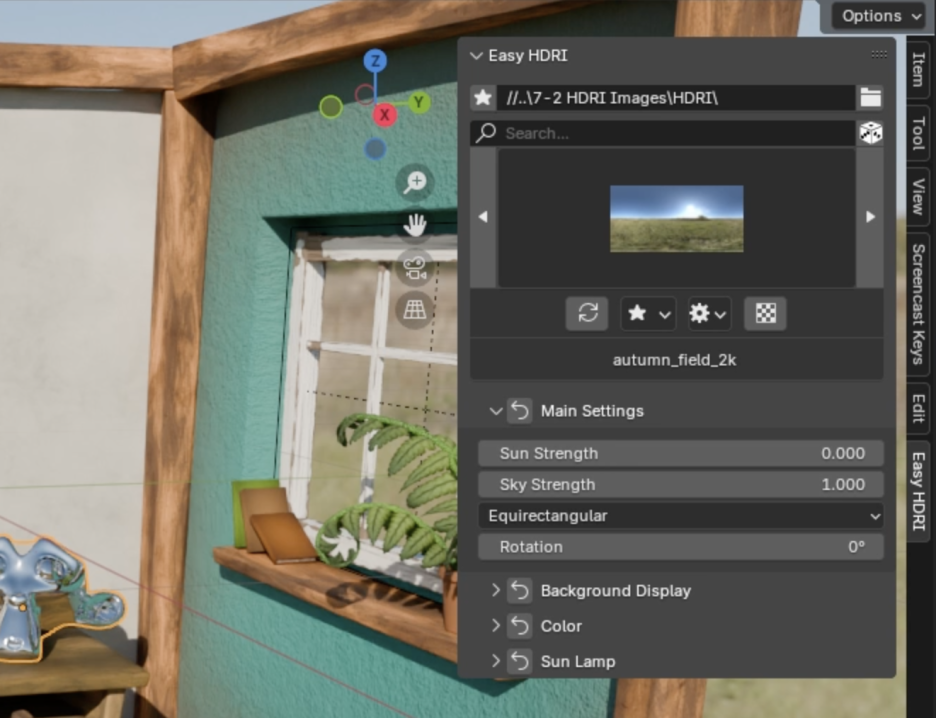This screenshot has width=936, height=718.
Task: Click the Sun Strength slider field
Action: point(681,454)
